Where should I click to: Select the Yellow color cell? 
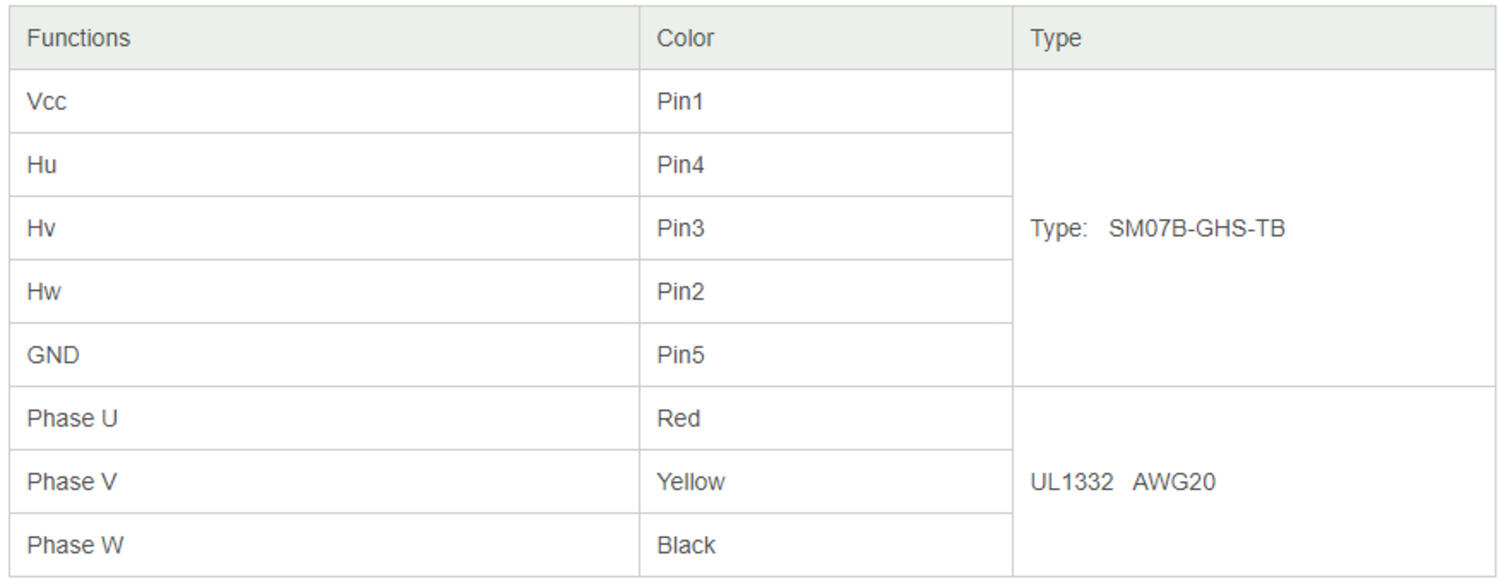690,482
